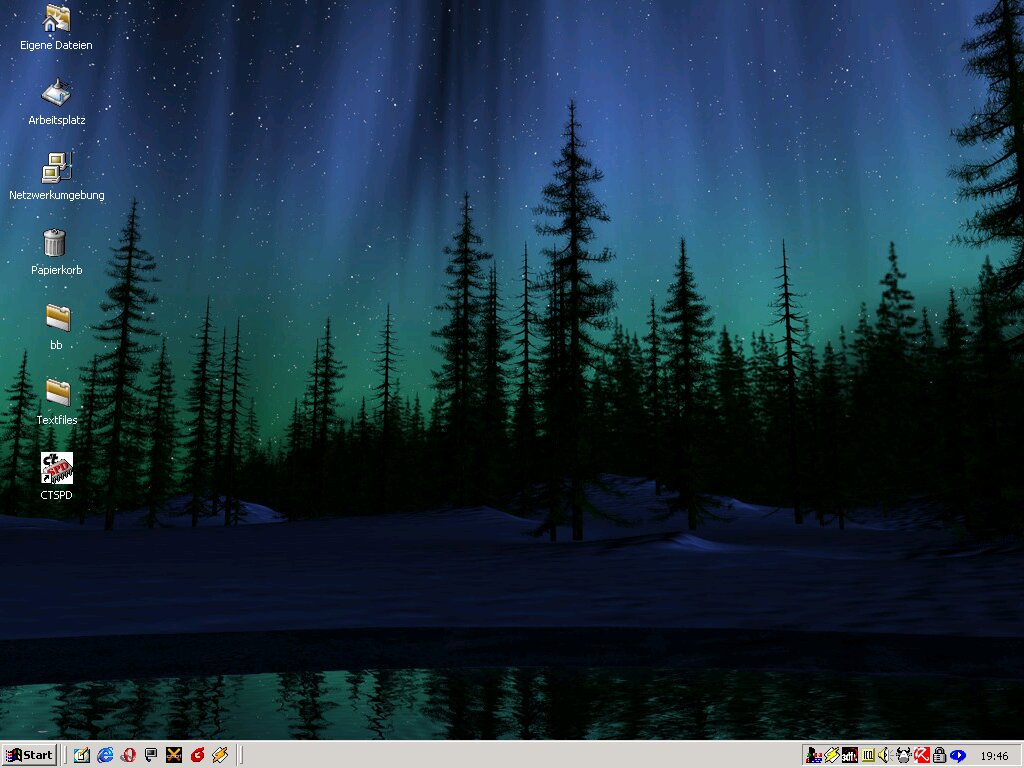The image size is (1024, 768).
Task: Click the volume speaker tray icon
Action: (x=884, y=756)
